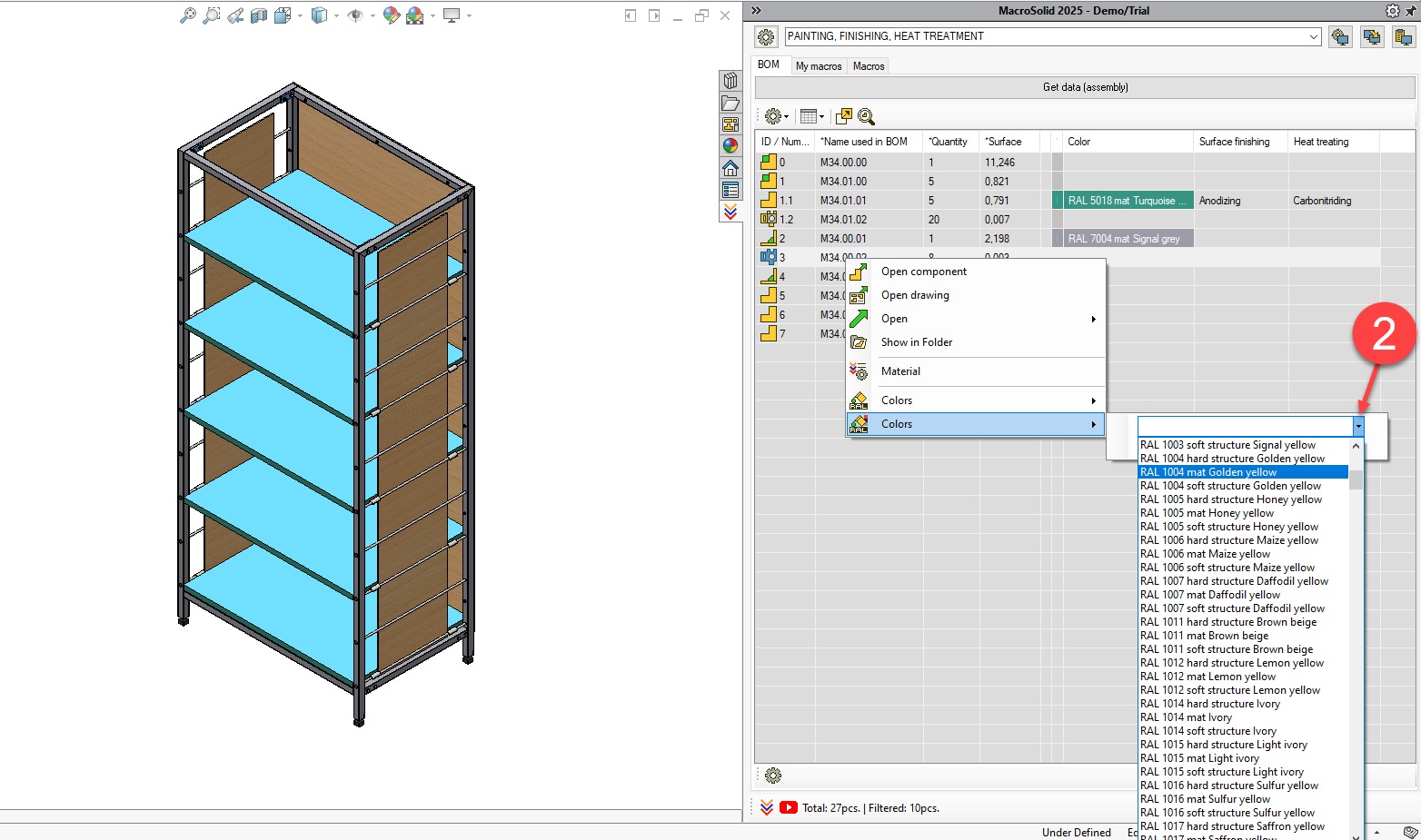Expand the Apply Scene dropdown arrow
The image size is (1421, 840).
(x=432, y=15)
